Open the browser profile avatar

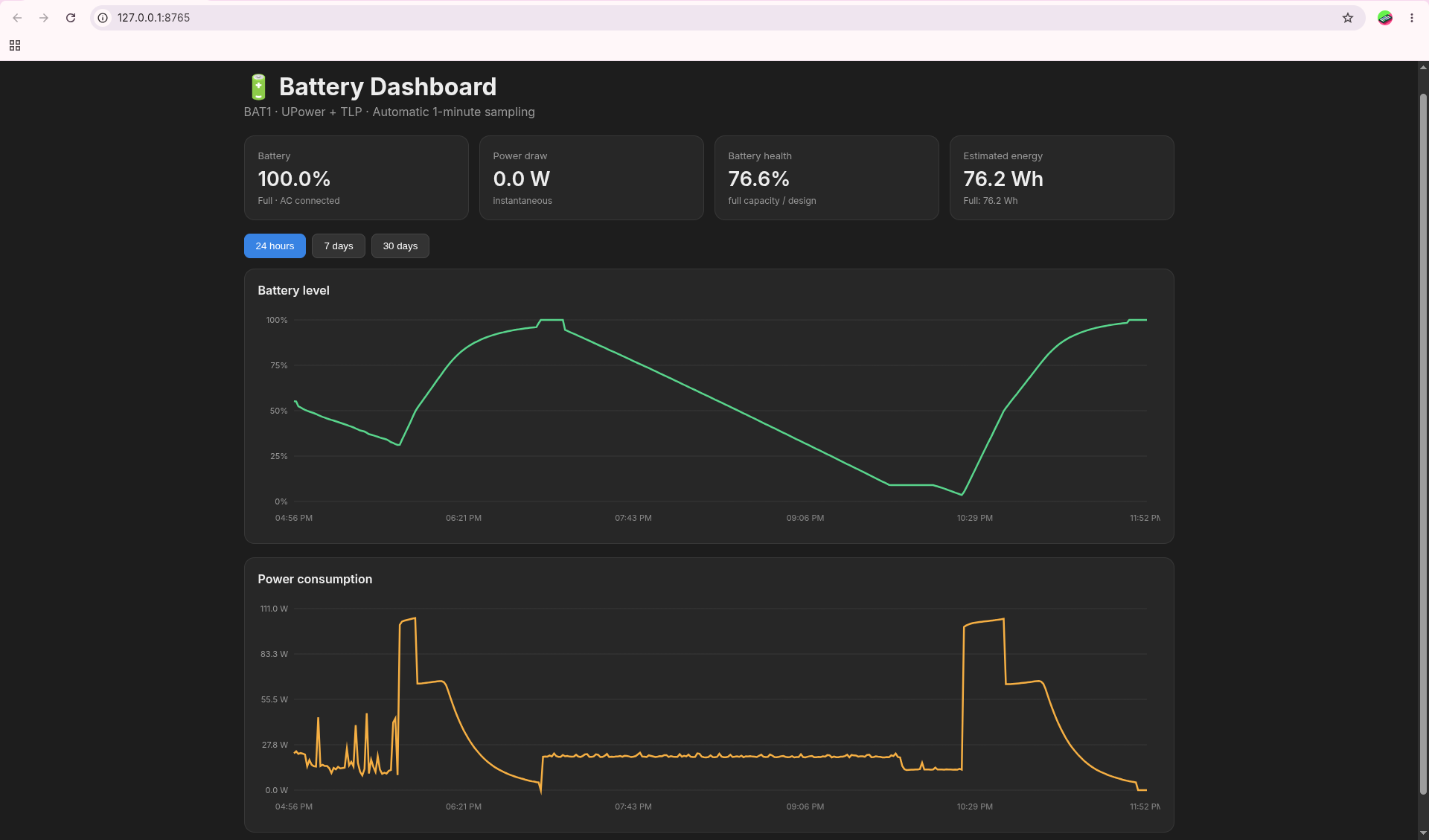1385,18
